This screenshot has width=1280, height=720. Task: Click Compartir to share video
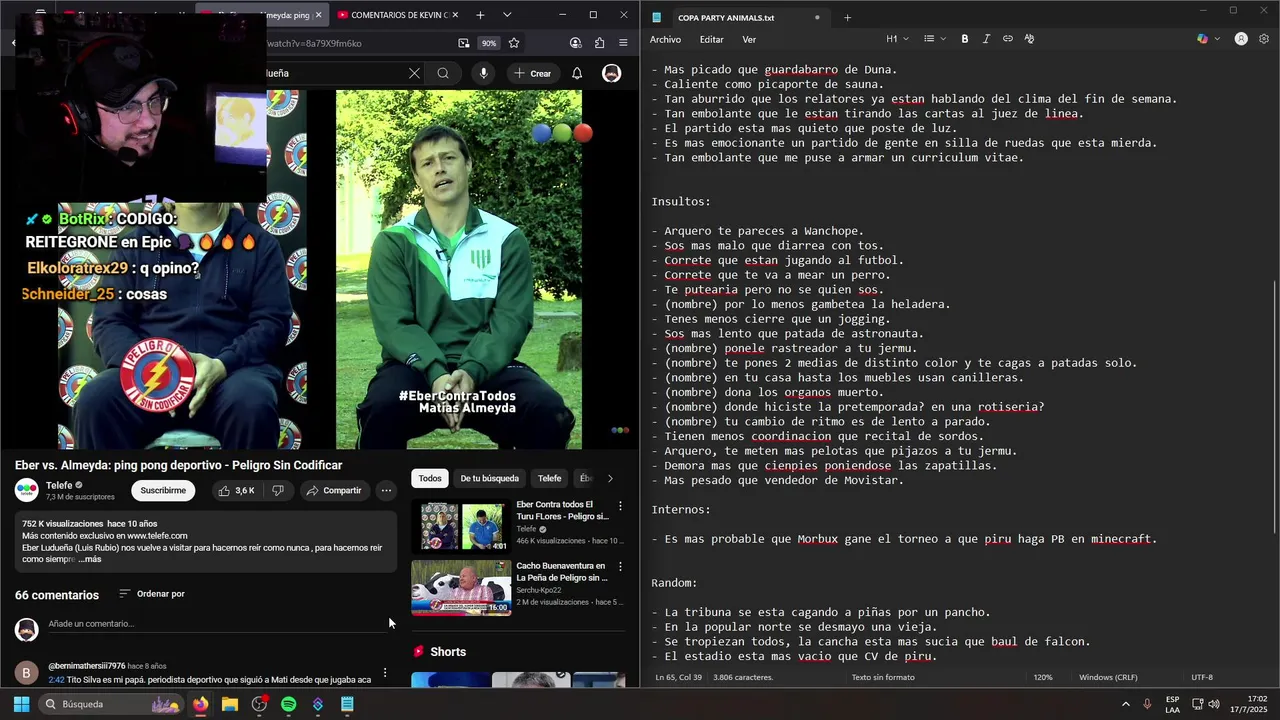click(x=334, y=490)
